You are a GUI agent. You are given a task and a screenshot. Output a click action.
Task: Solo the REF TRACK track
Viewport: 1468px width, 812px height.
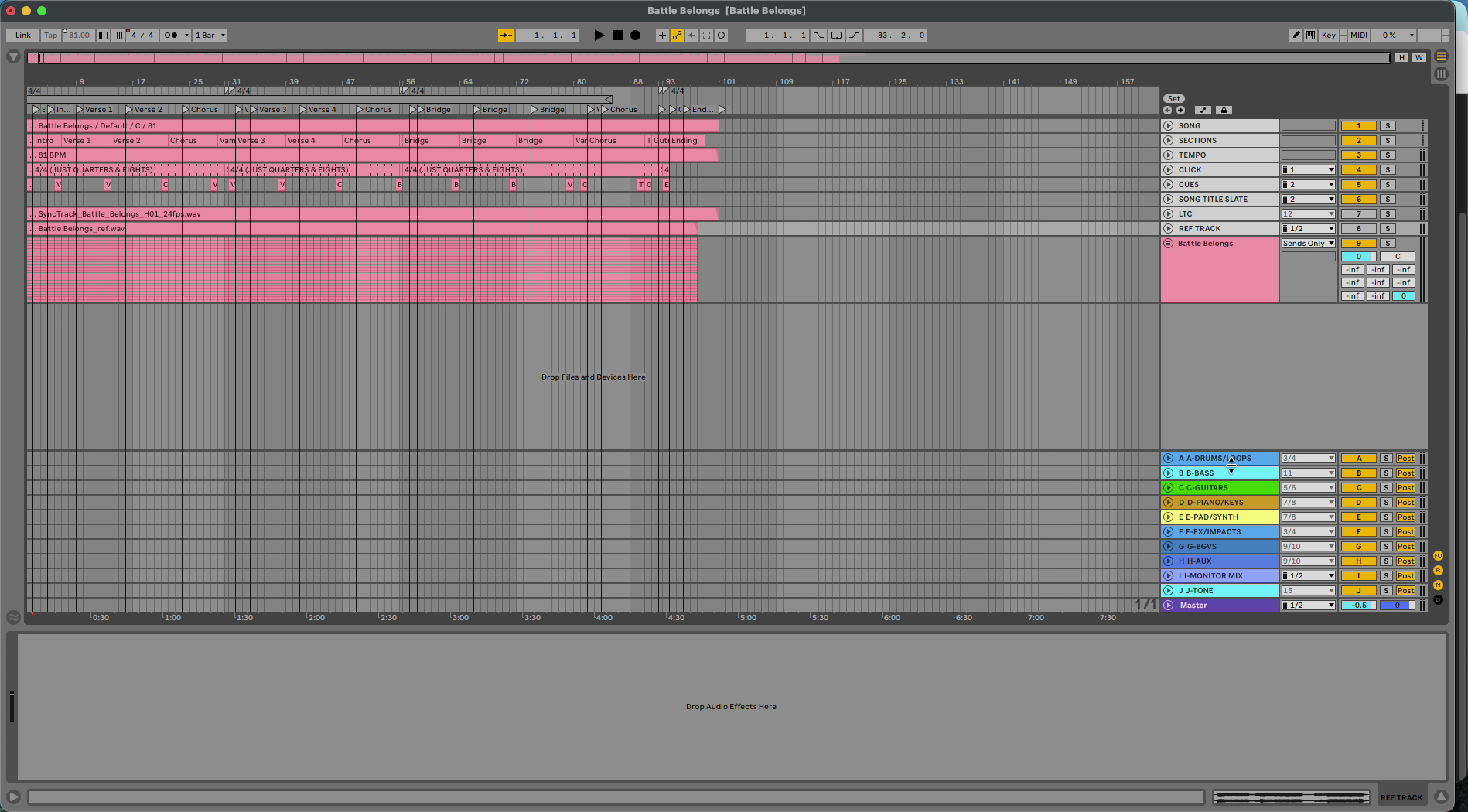[x=1388, y=228]
